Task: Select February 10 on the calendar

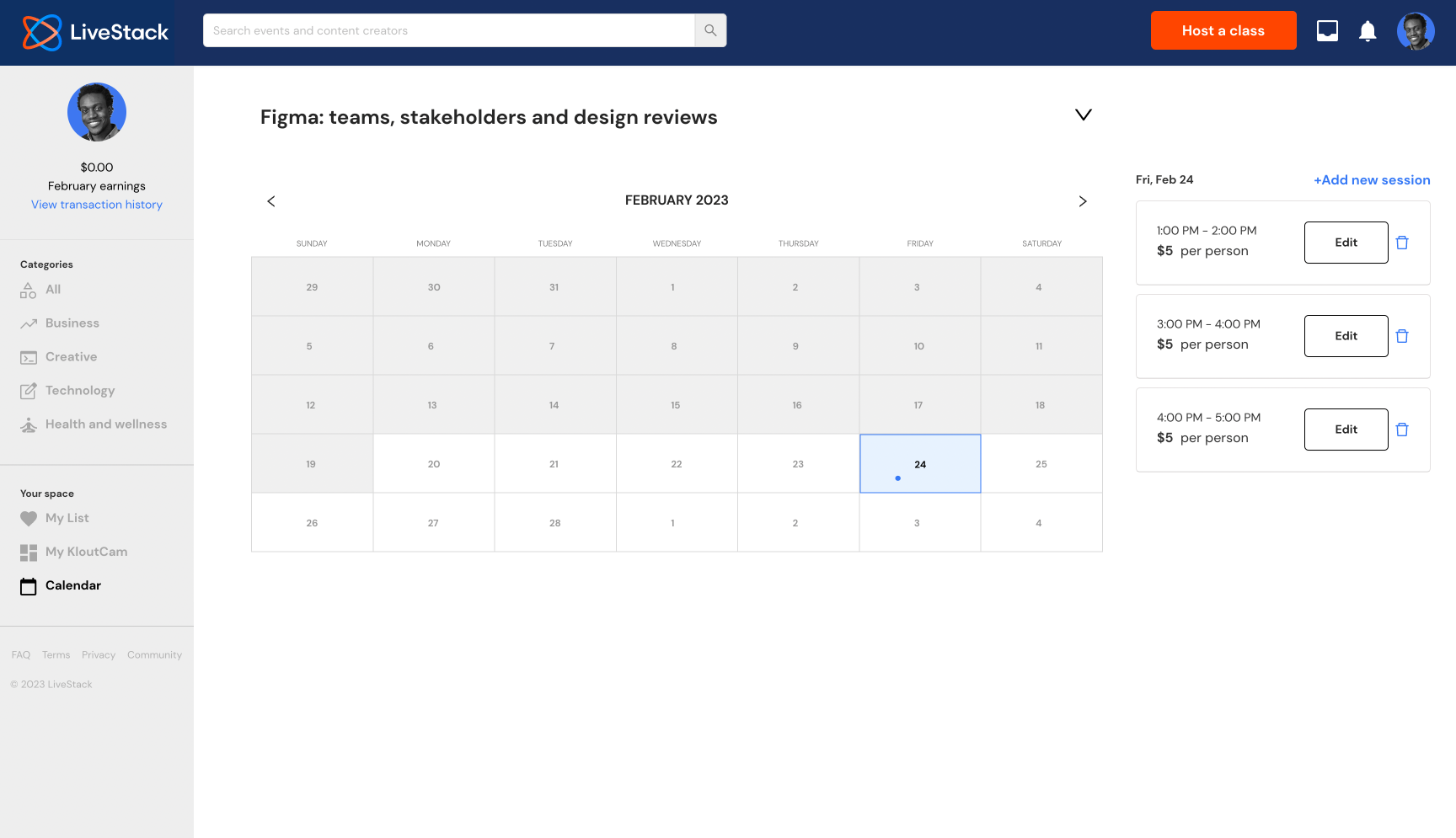Action: [x=920, y=346]
